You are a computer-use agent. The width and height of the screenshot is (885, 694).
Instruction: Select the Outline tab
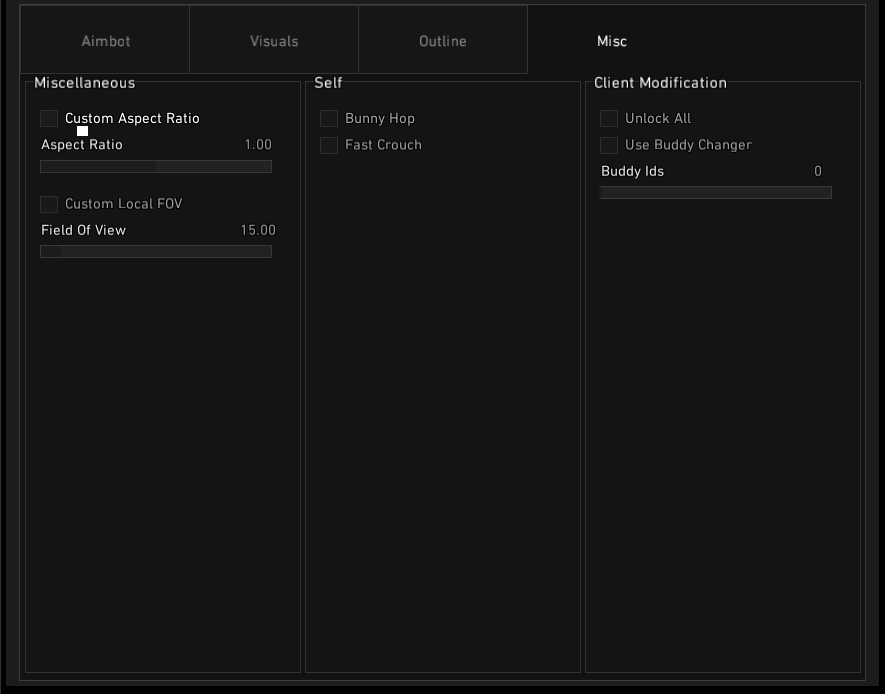tap(442, 41)
